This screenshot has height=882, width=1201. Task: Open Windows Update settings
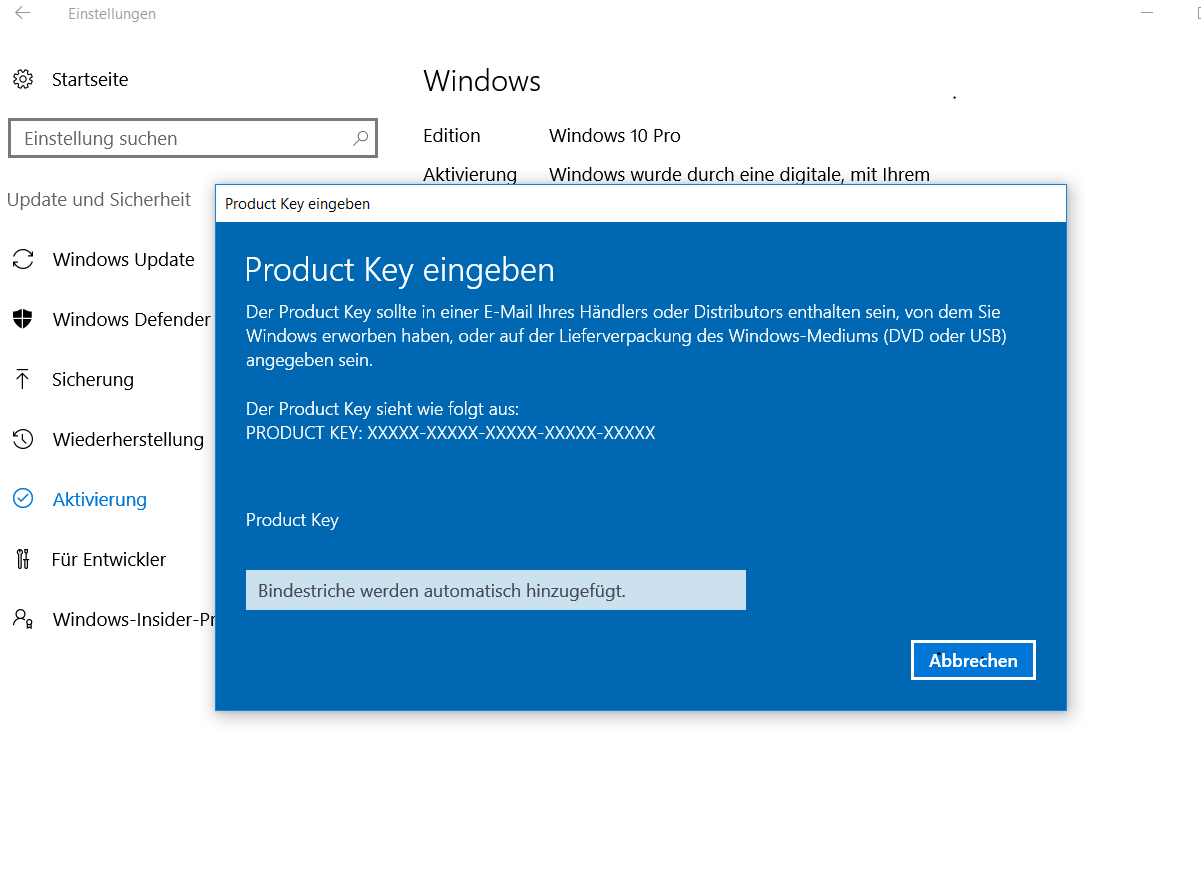pos(123,259)
